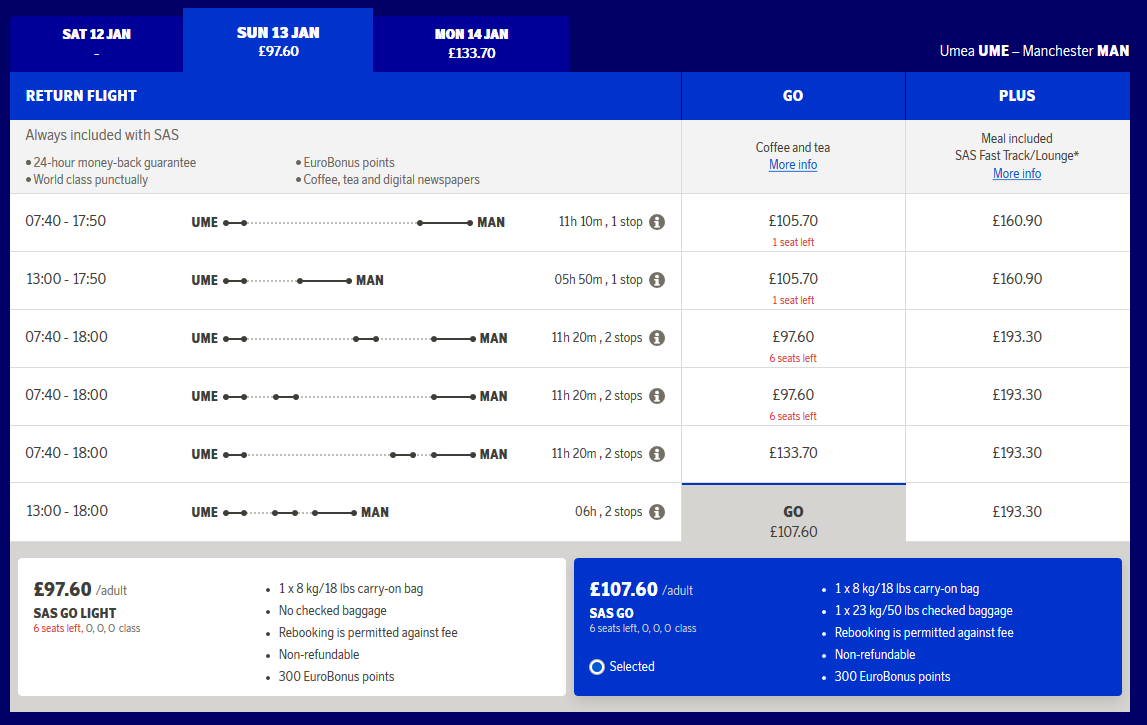Choose PLUS fare £160.90 for 07:40 - 17:50 flight

coord(1017,222)
